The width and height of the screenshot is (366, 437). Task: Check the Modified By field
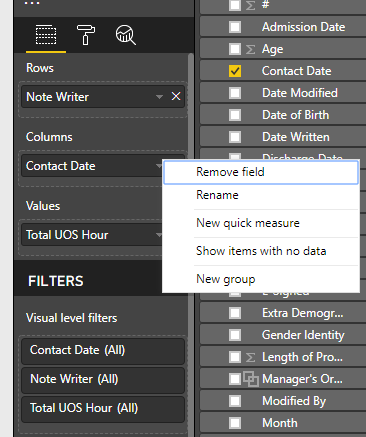tap(235, 401)
